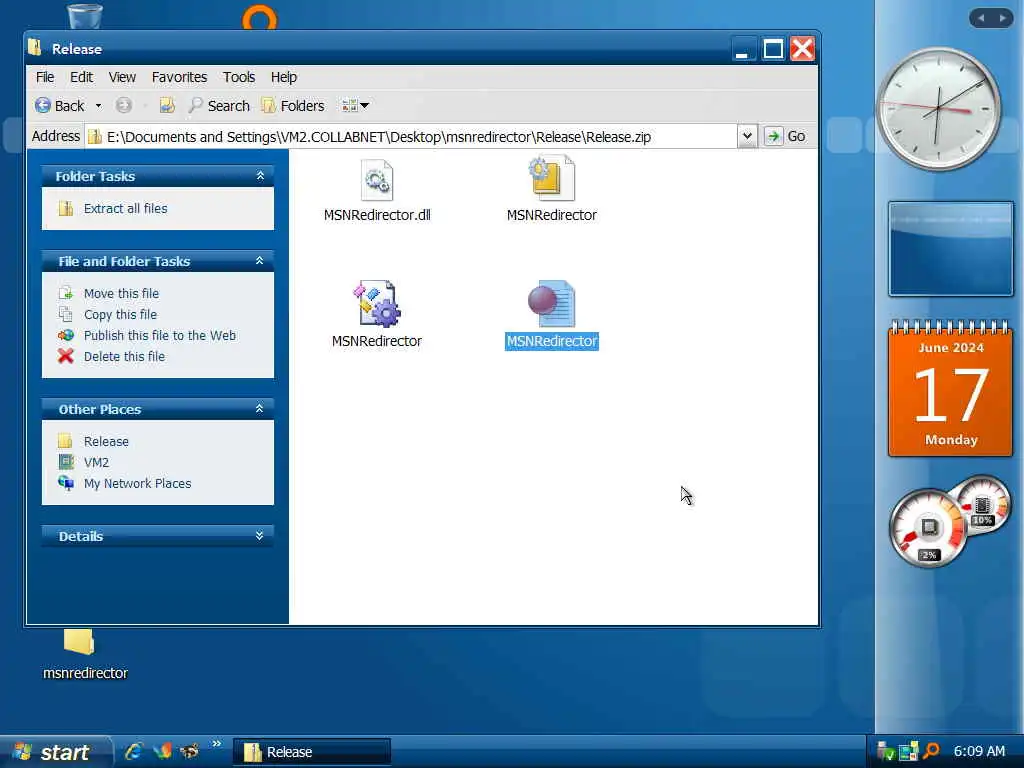Image resolution: width=1024 pixels, height=768 pixels.
Task: Launch Internet Explorer from Quick Launch
Action: [134, 751]
